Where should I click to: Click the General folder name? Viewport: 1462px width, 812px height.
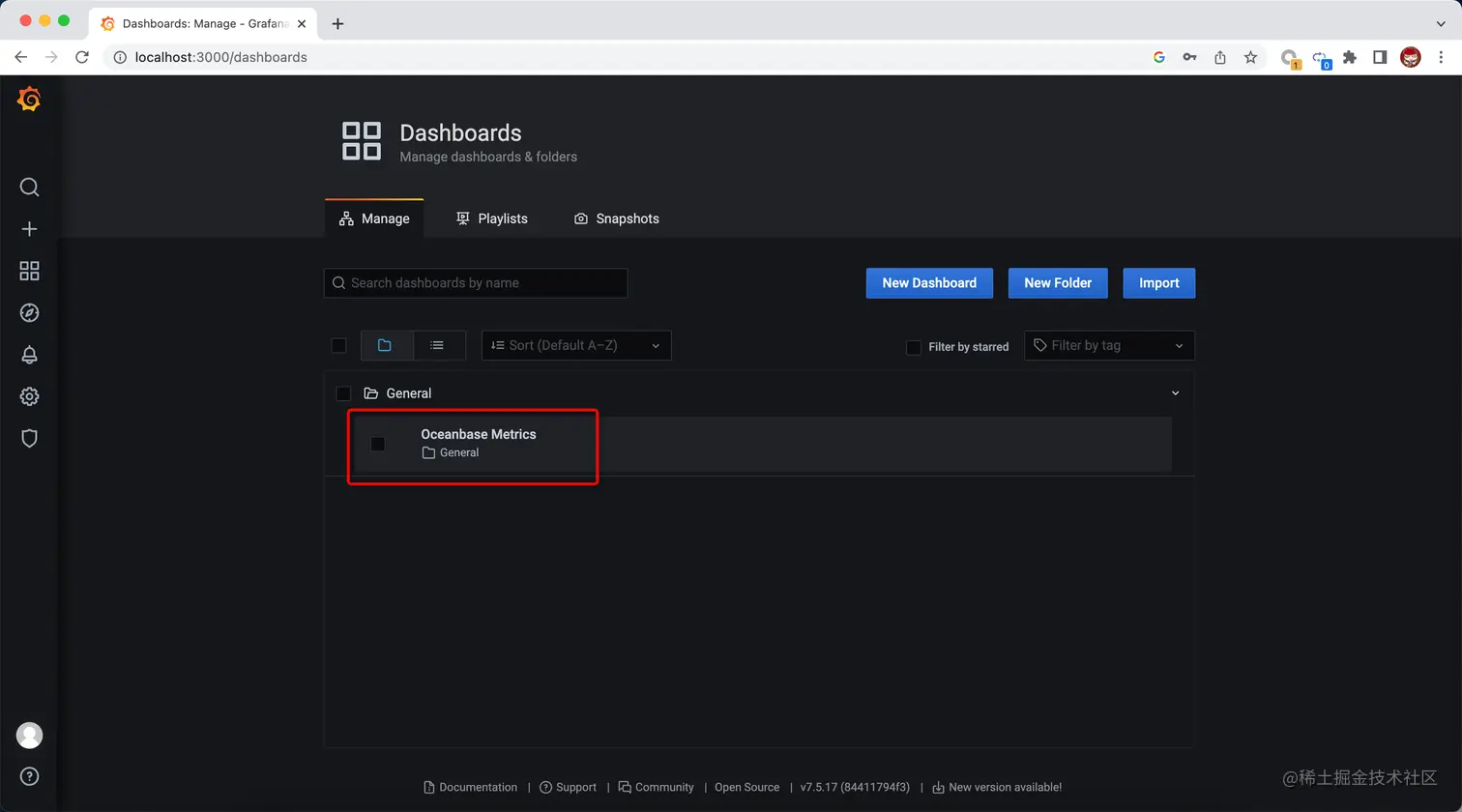[x=409, y=393]
